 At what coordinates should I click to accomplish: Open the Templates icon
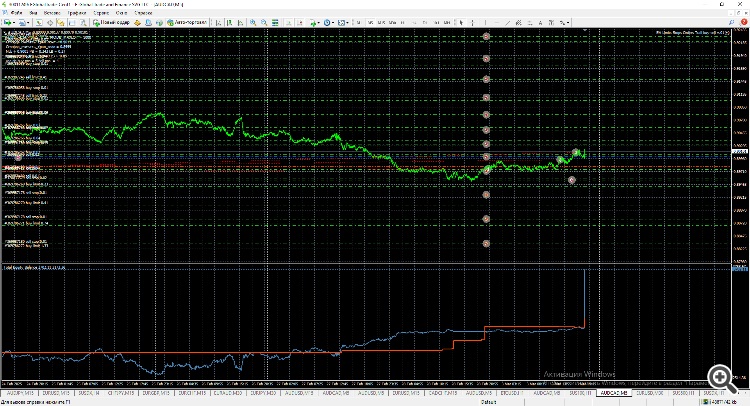point(342,22)
